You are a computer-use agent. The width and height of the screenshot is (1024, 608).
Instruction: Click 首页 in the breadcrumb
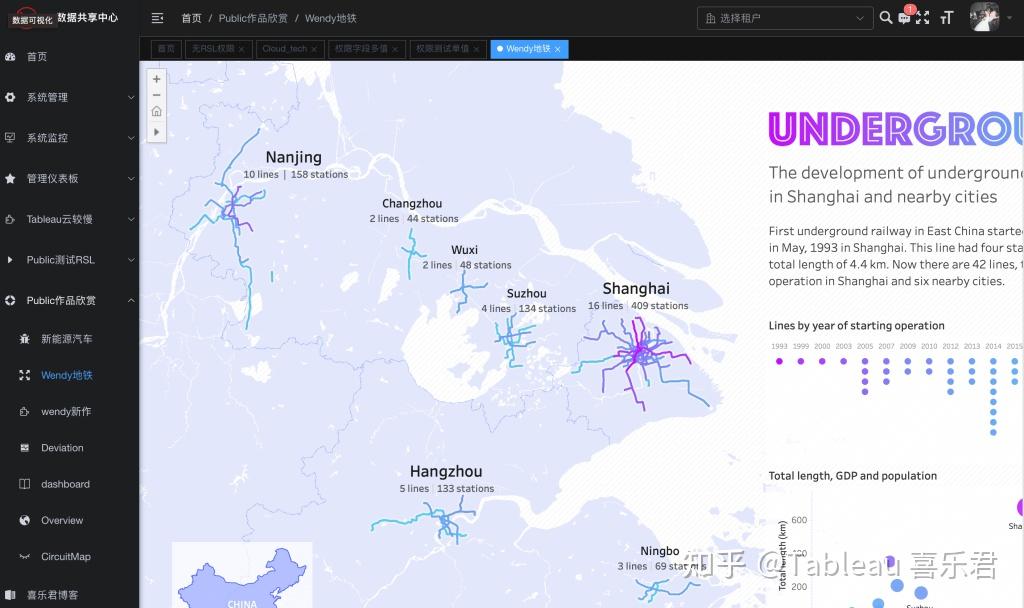tap(190, 17)
